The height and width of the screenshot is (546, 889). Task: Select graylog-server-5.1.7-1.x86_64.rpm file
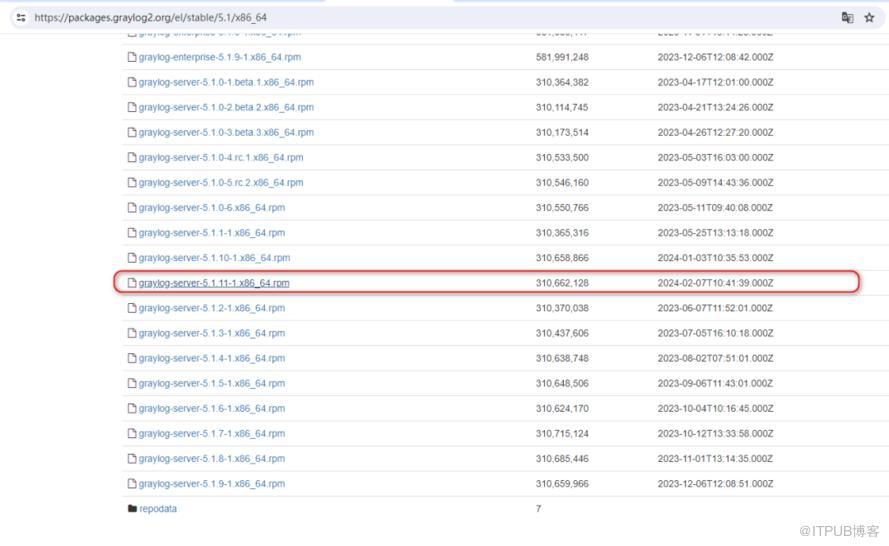[x=212, y=434]
